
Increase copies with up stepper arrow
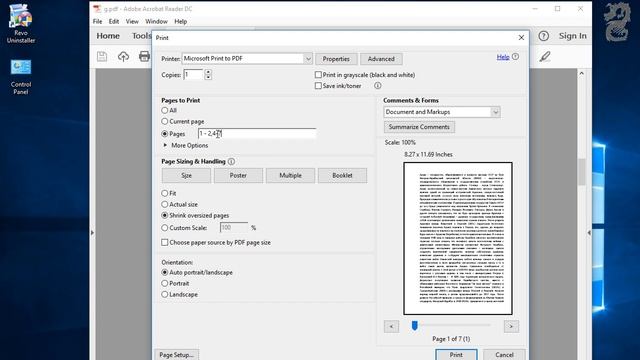[x=208, y=72]
